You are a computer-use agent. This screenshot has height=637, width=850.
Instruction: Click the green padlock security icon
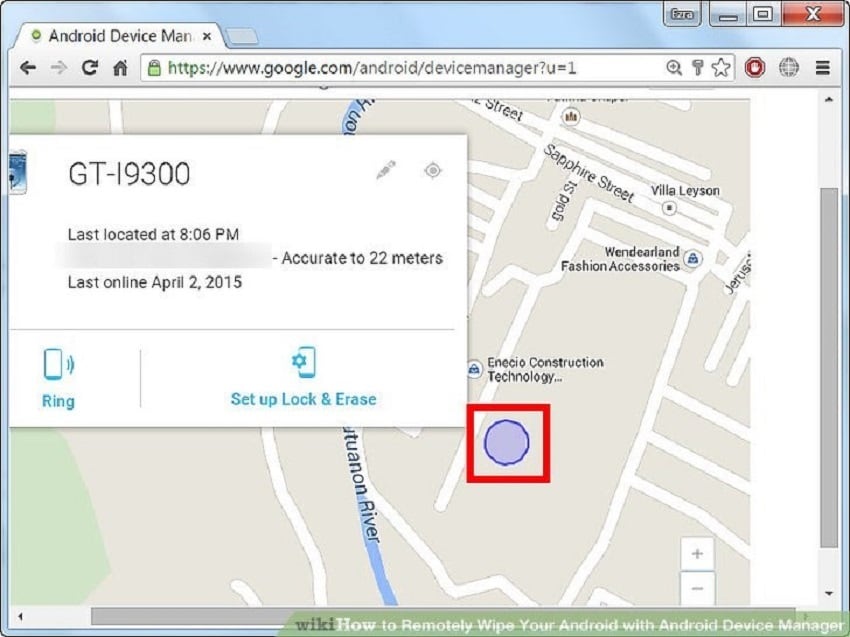(154, 68)
